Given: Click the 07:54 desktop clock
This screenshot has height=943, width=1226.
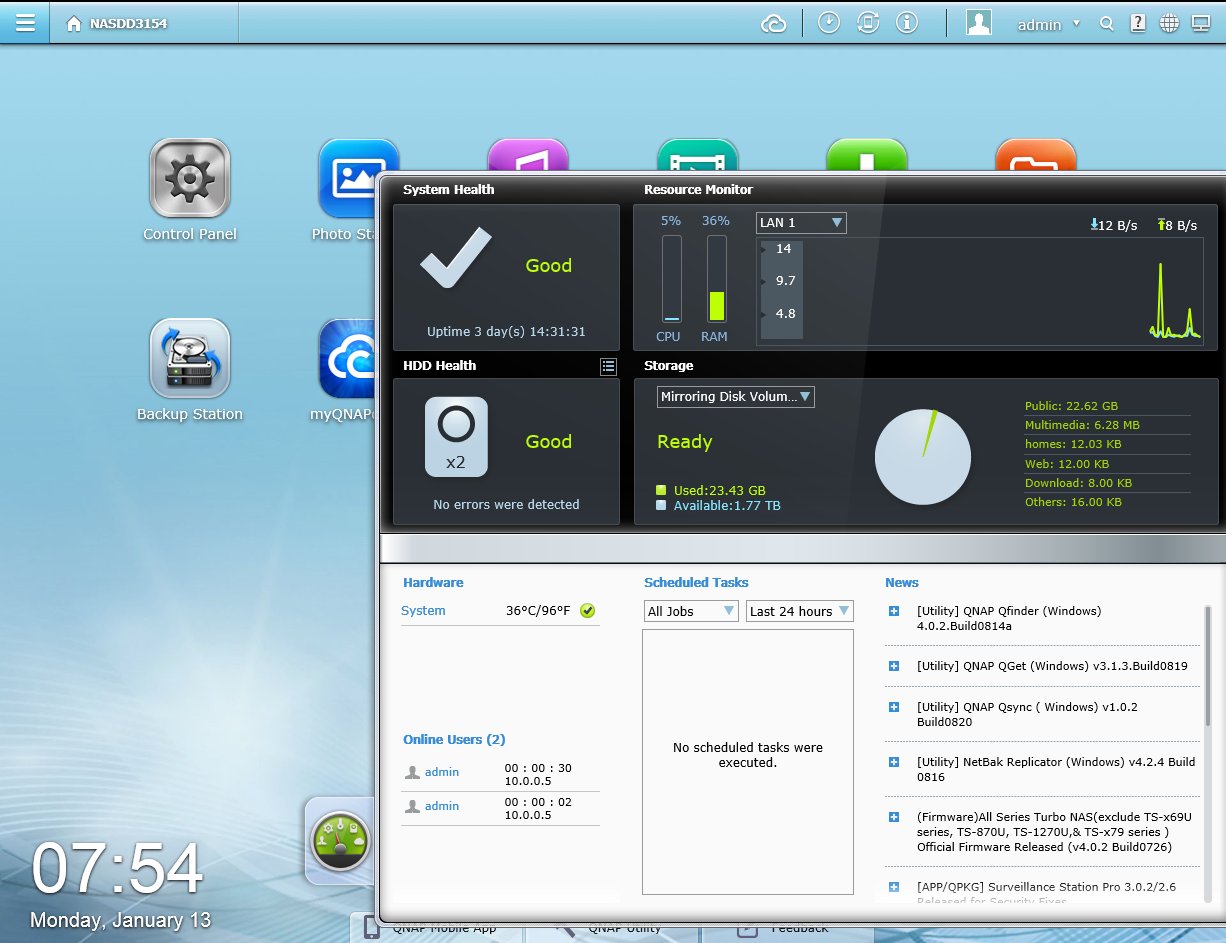Looking at the screenshot, I should tap(118, 869).
